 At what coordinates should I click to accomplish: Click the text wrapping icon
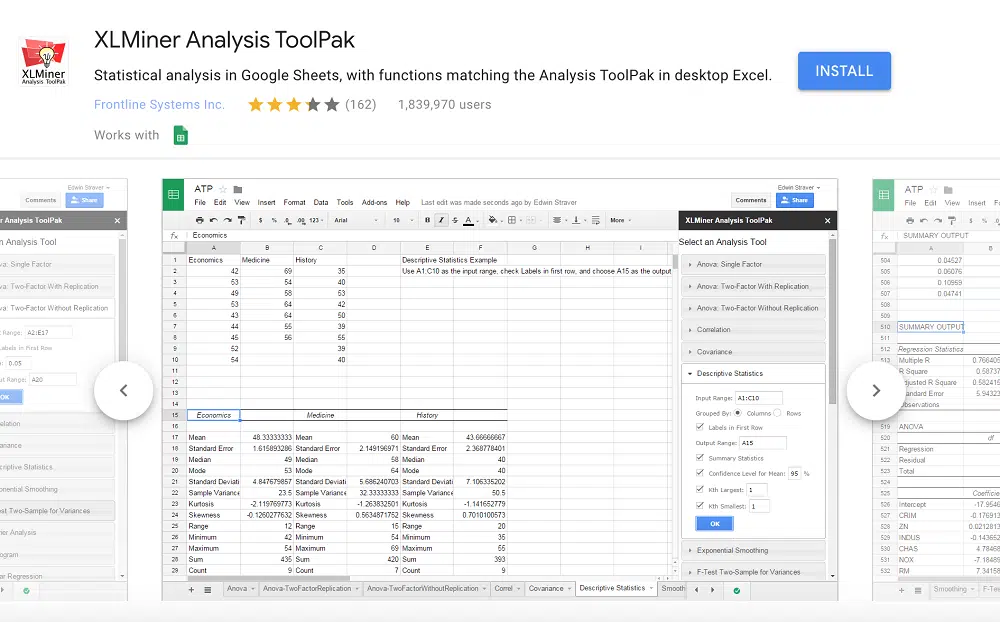(x=596, y=220)
